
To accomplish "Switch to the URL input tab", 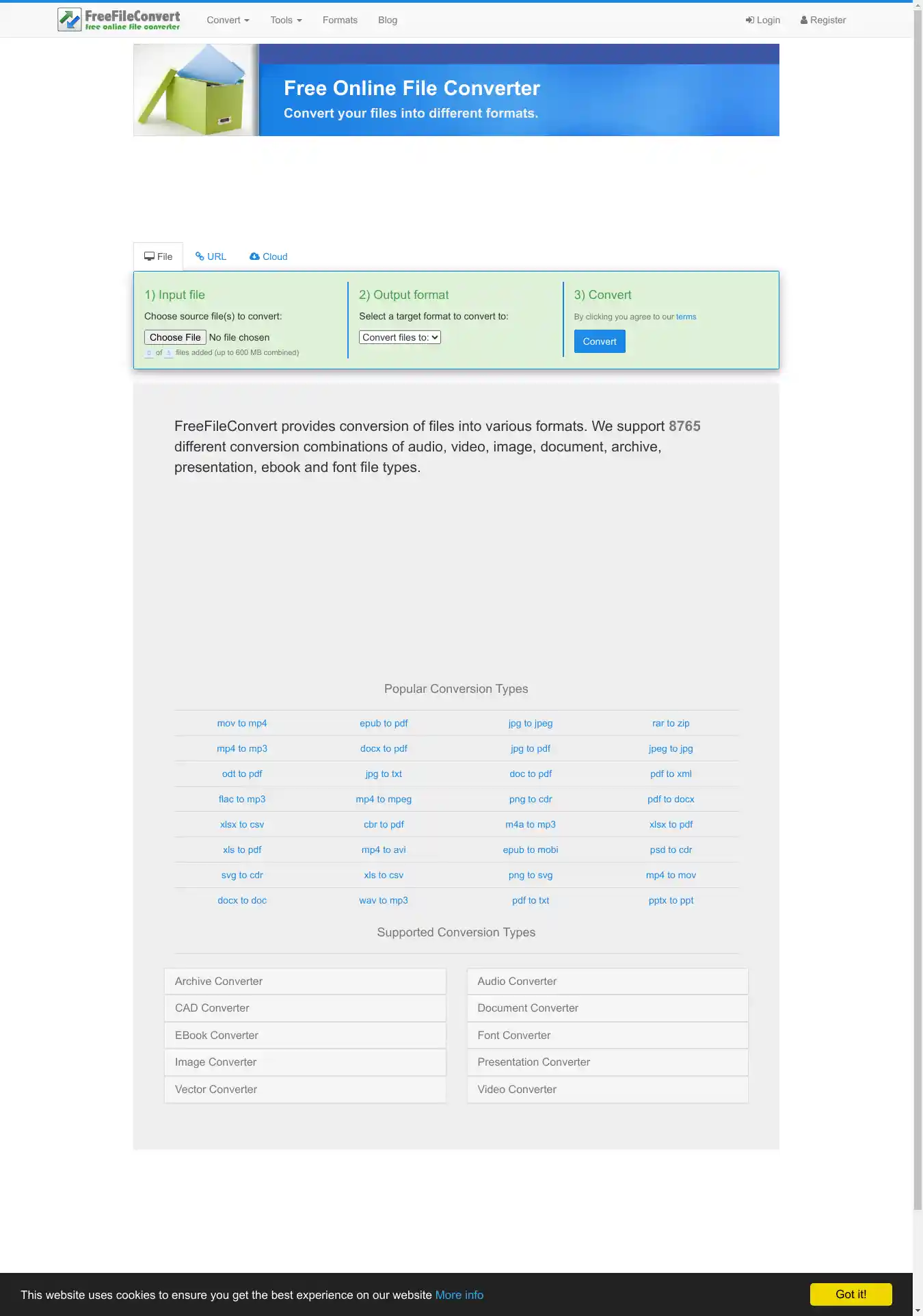I will [x=211, y=256].
